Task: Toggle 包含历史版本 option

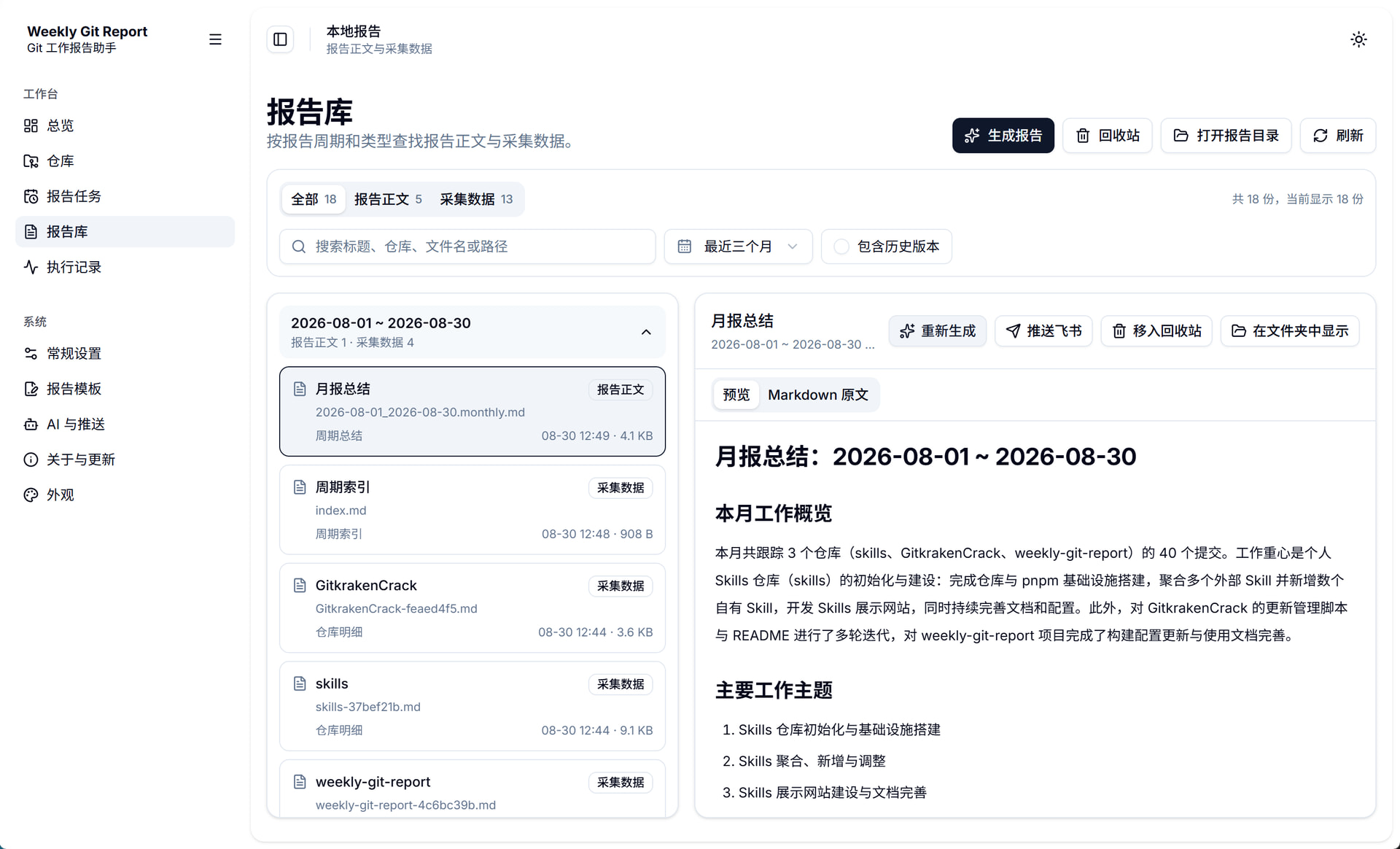Action: pos(886,247)
